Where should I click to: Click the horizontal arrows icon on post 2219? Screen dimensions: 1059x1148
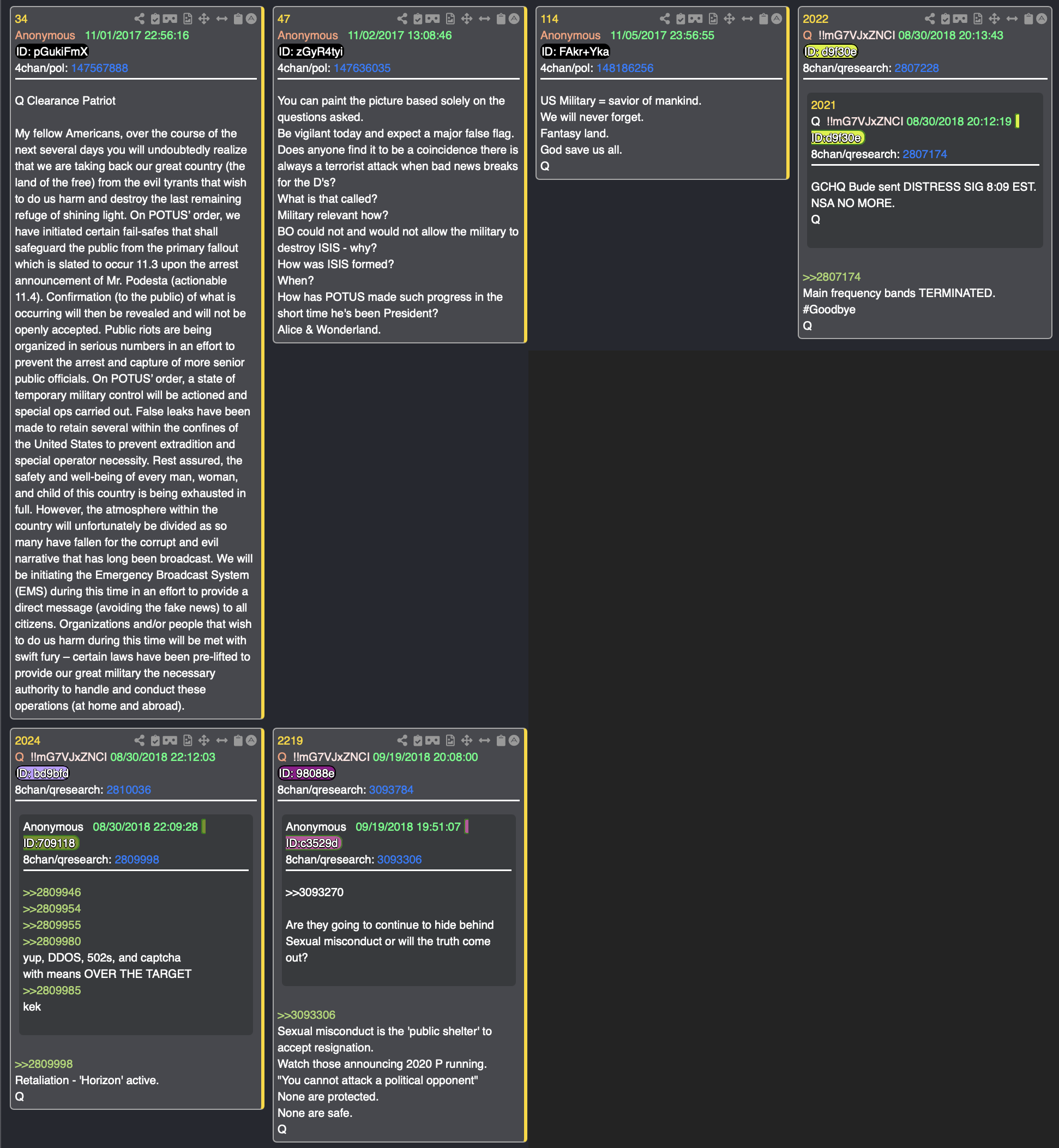tap(485, 741)
